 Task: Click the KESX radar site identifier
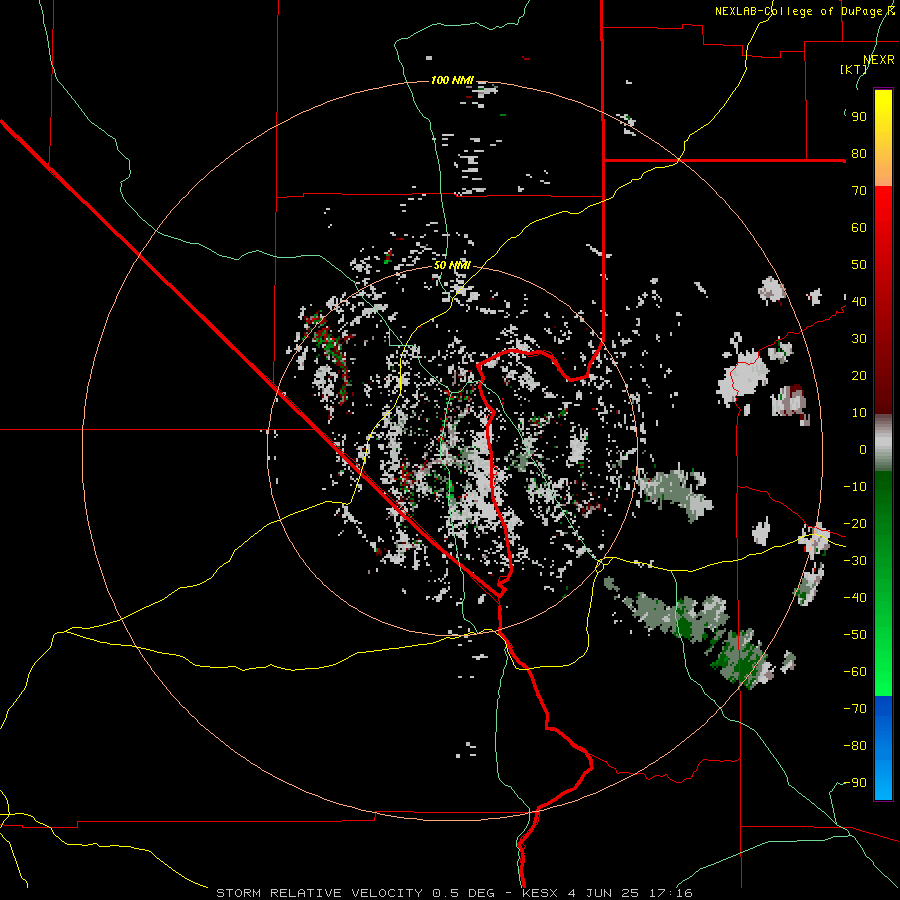[540, 893]
